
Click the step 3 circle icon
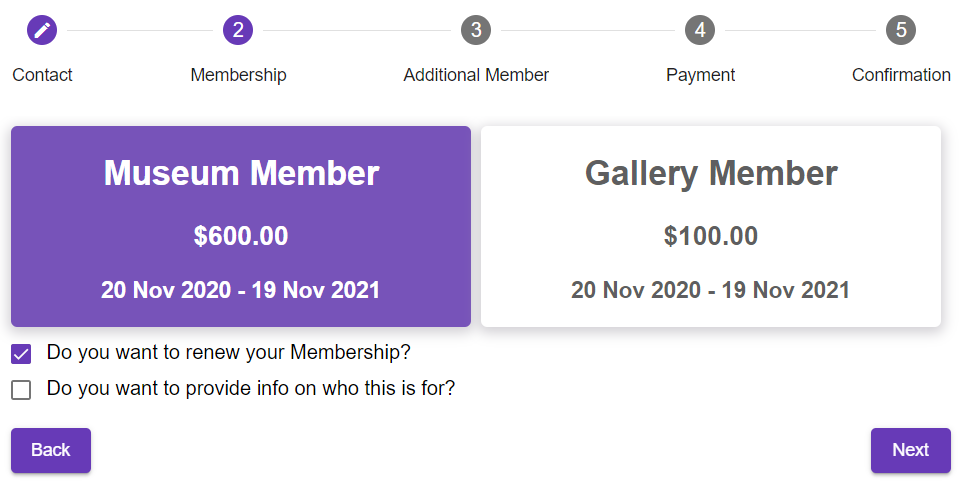click(476, 30)
